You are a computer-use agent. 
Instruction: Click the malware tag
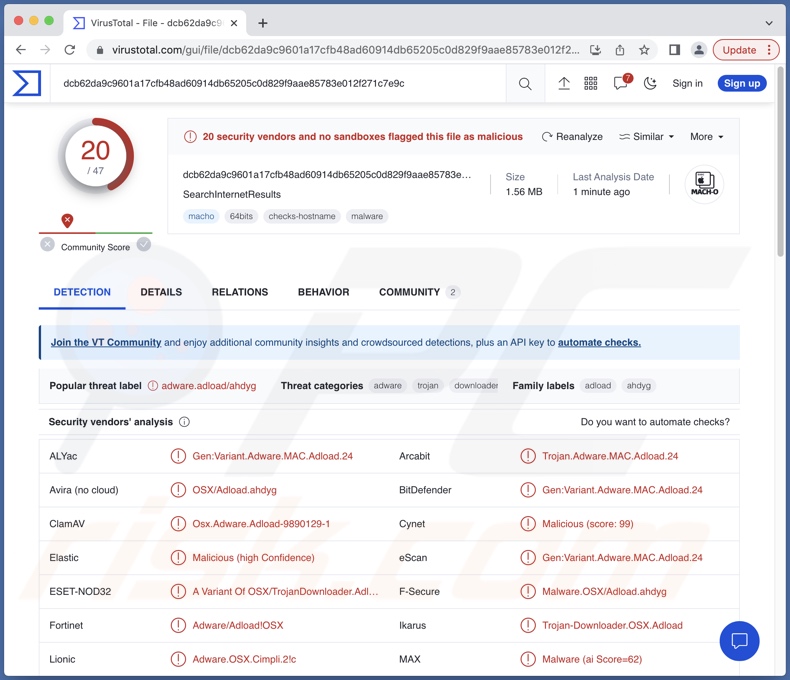coord(367,216)
